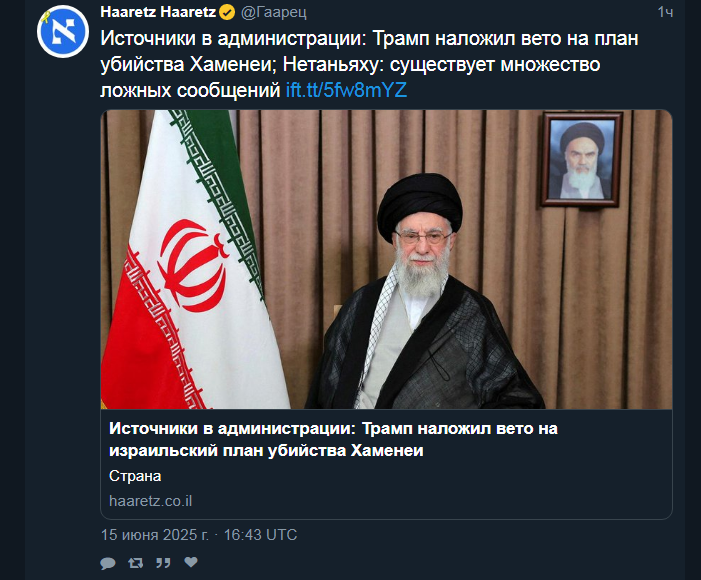Retweet the post using the arrows icon
The height and width of the screenshot is (580, 701).
click(135, 563)
